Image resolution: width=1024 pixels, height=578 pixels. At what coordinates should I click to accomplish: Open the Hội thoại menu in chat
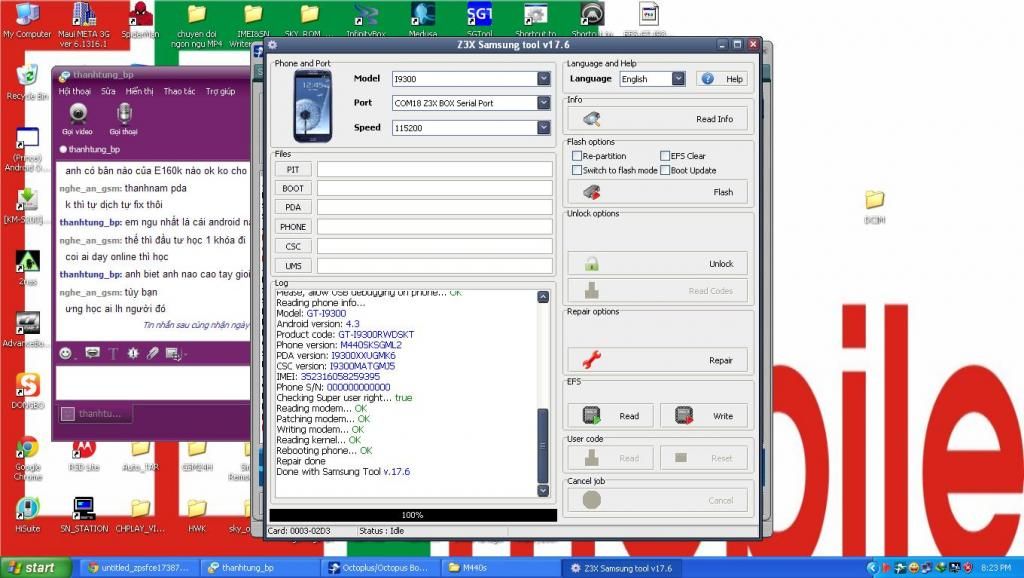(74, 91)
